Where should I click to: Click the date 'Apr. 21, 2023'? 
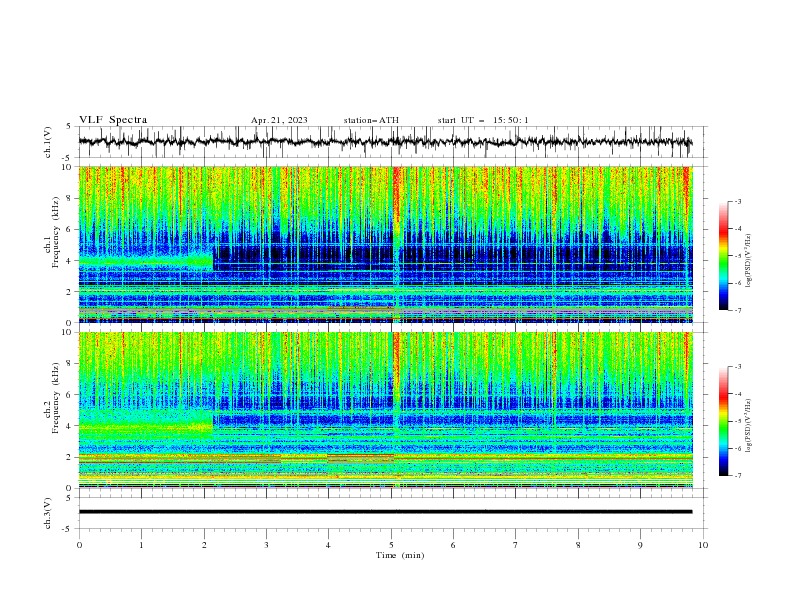click(x=279, y=120)
